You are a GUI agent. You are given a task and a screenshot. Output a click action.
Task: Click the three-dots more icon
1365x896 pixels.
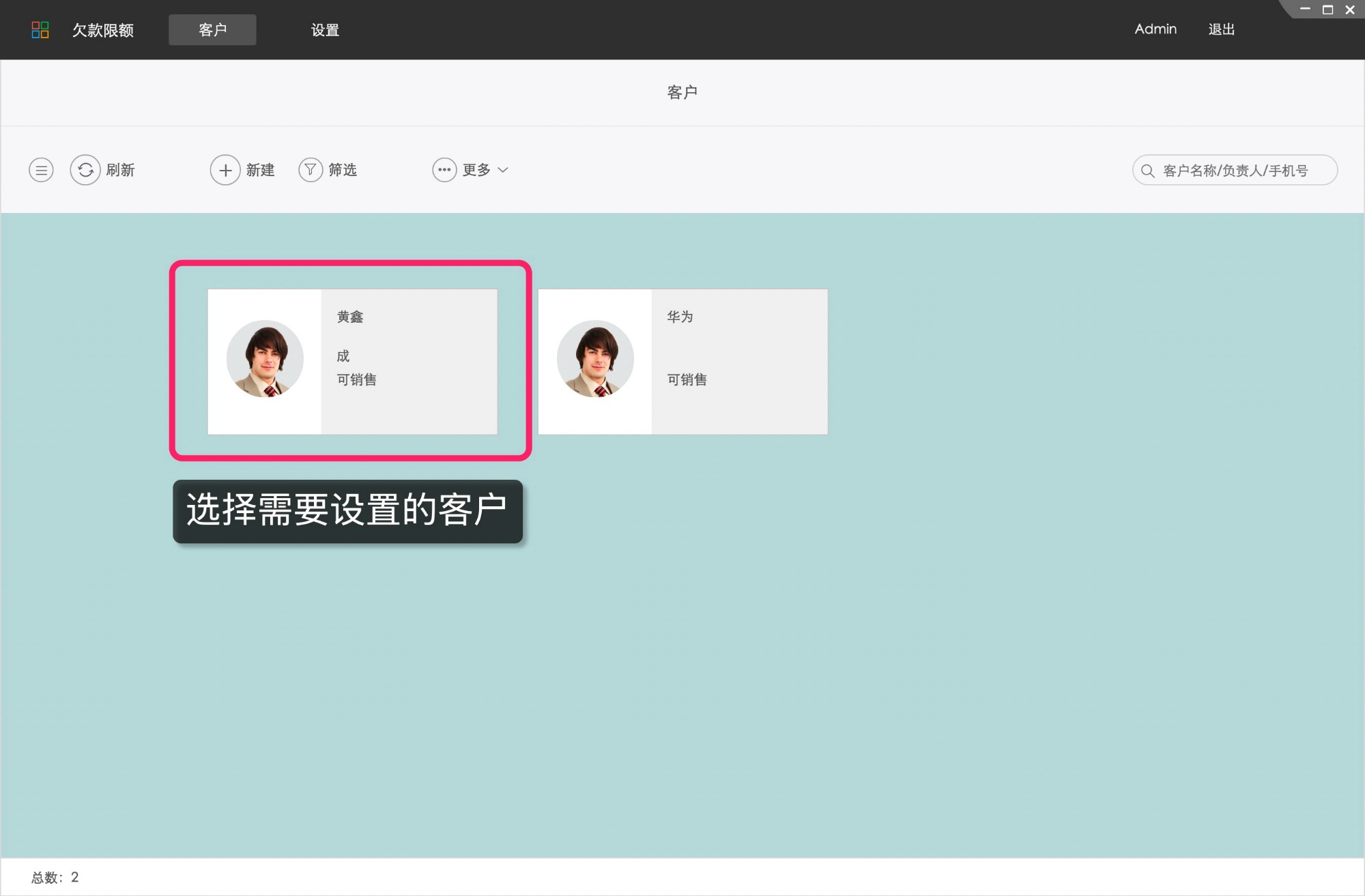(x=444, y=170)
